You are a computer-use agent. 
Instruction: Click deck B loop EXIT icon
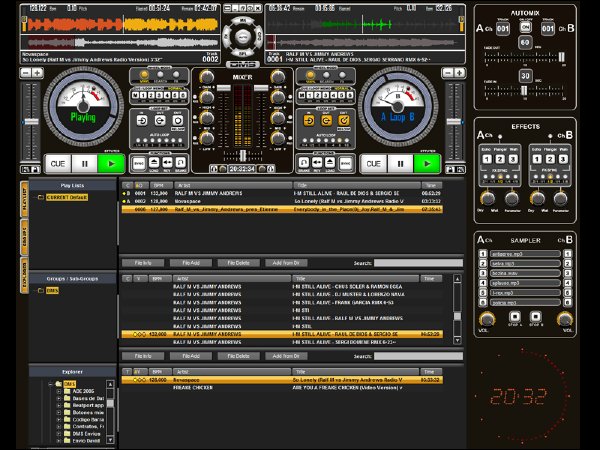[344, 121]
